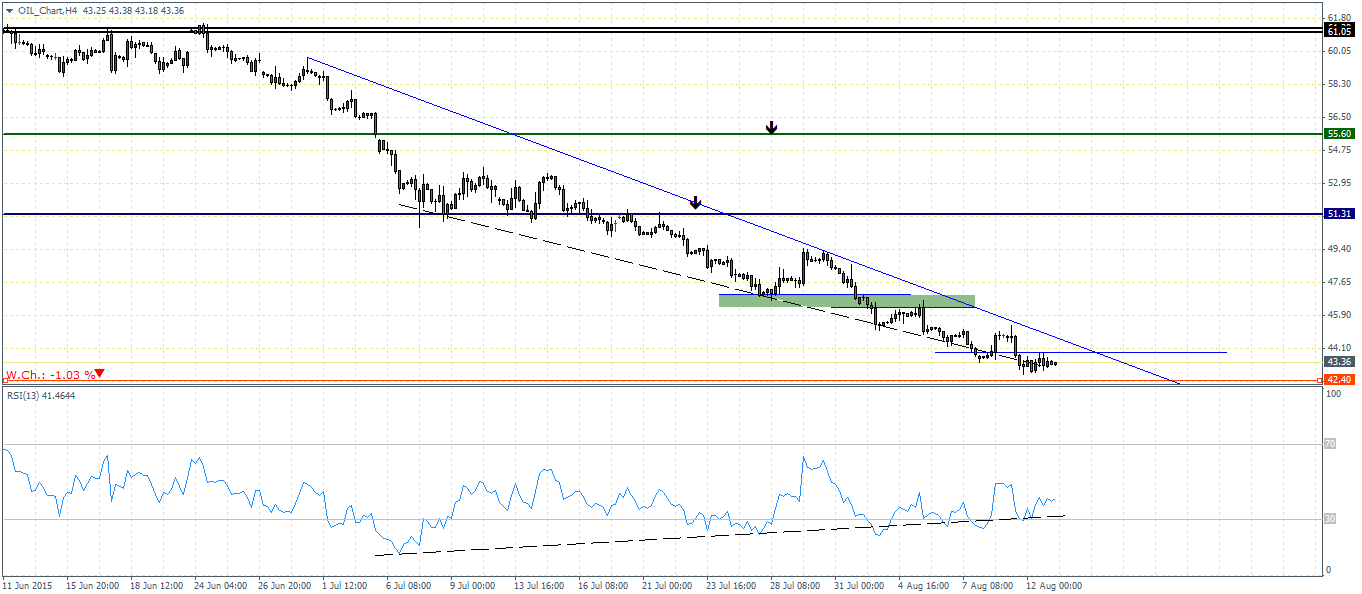Click the down arrow marker near 51.31 line
The height and width of the screenshot is (594, 1362).
(696, 203)
